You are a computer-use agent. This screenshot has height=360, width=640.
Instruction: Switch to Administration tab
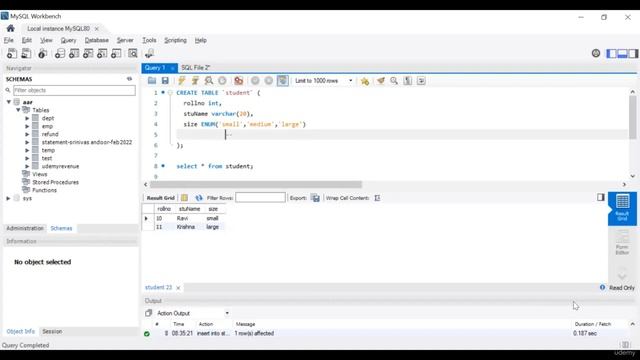click(x=25, y=228)
